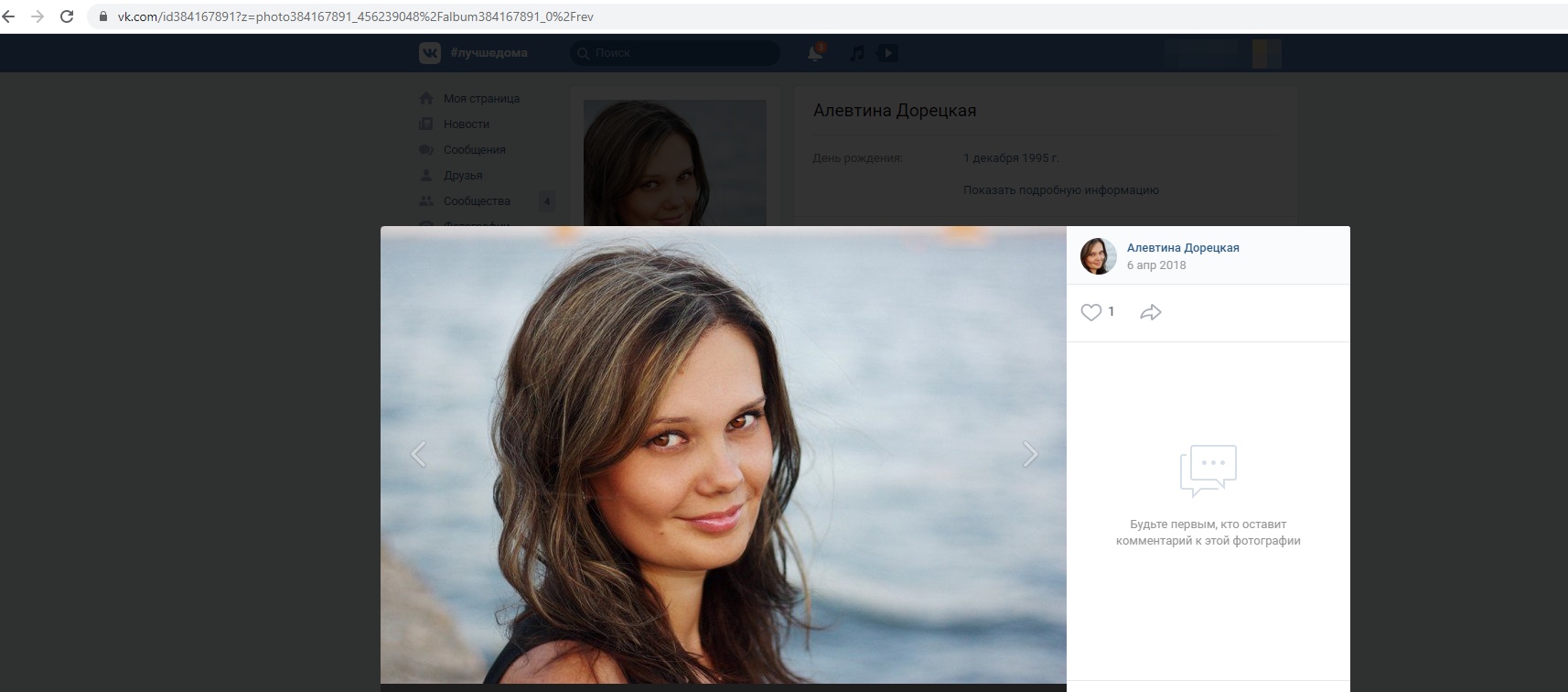Open Сообщения in the sidebar

pos(474,149)
